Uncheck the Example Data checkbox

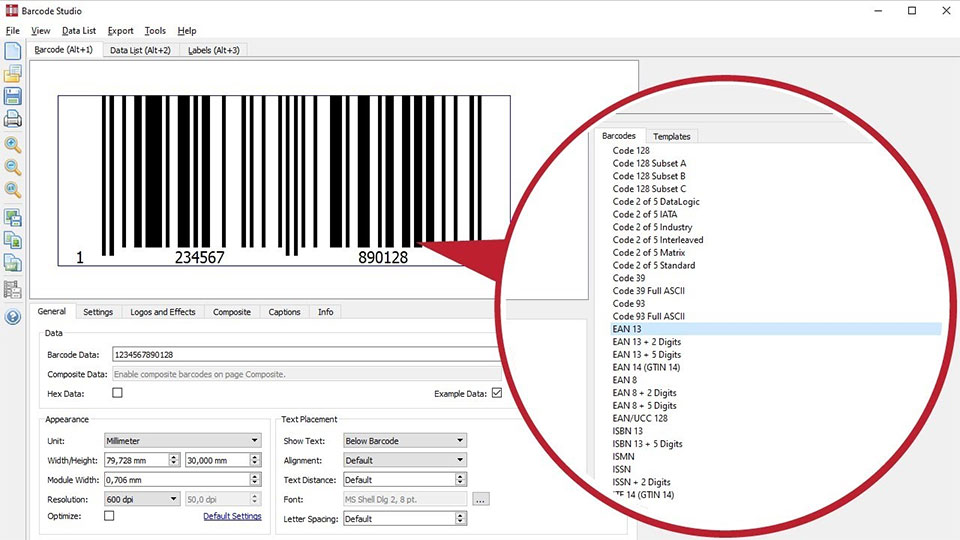click(497, 393)
